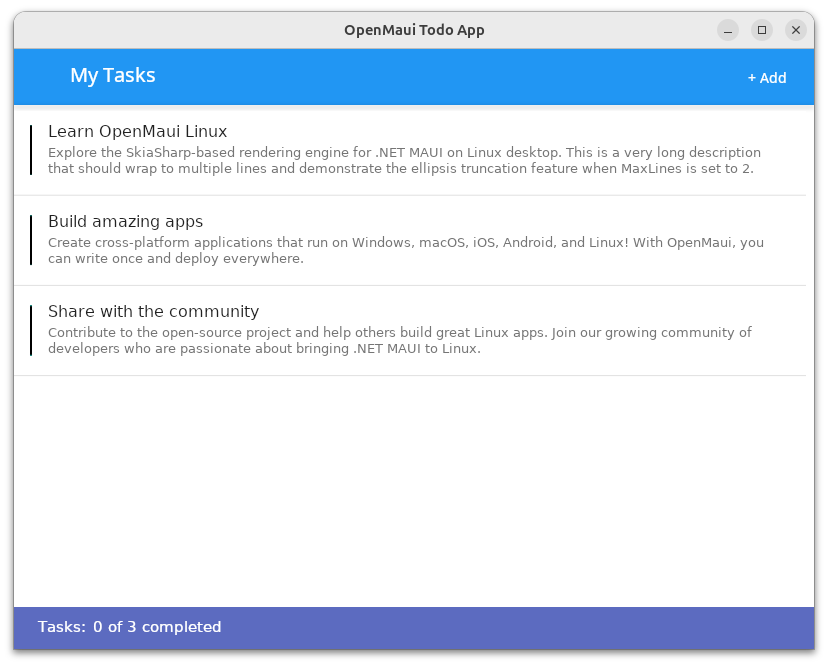The width and height of the screenshot is (828, 666).
Task: Select the Share with the community title
Action: [153, 311]
